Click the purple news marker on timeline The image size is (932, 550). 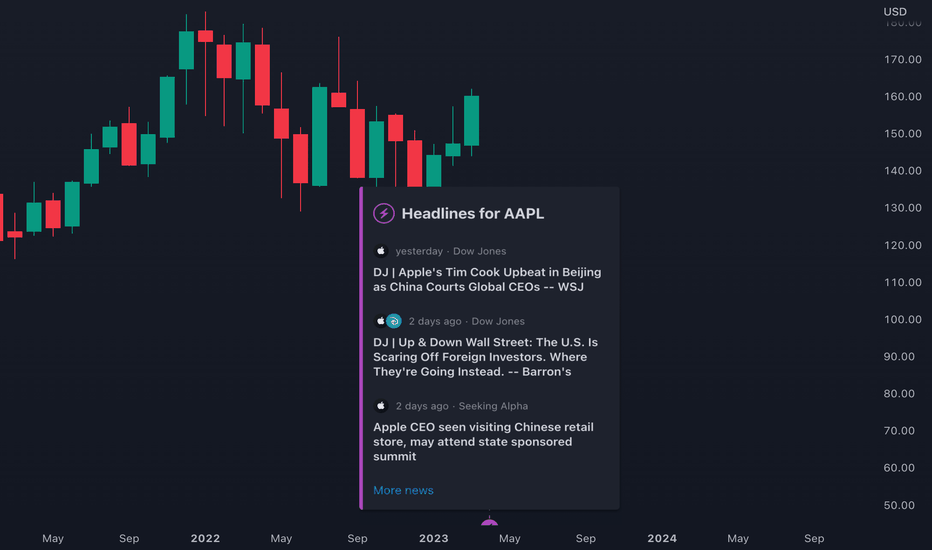click(489, 523)
